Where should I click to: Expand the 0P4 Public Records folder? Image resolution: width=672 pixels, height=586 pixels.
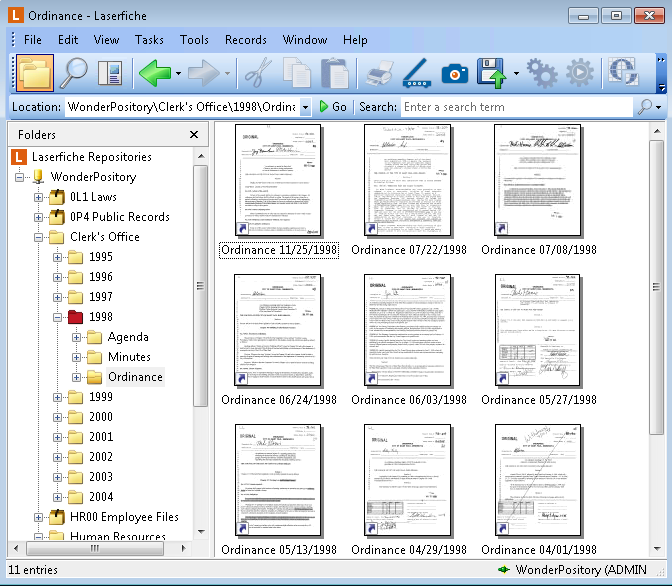coord(38,217)
